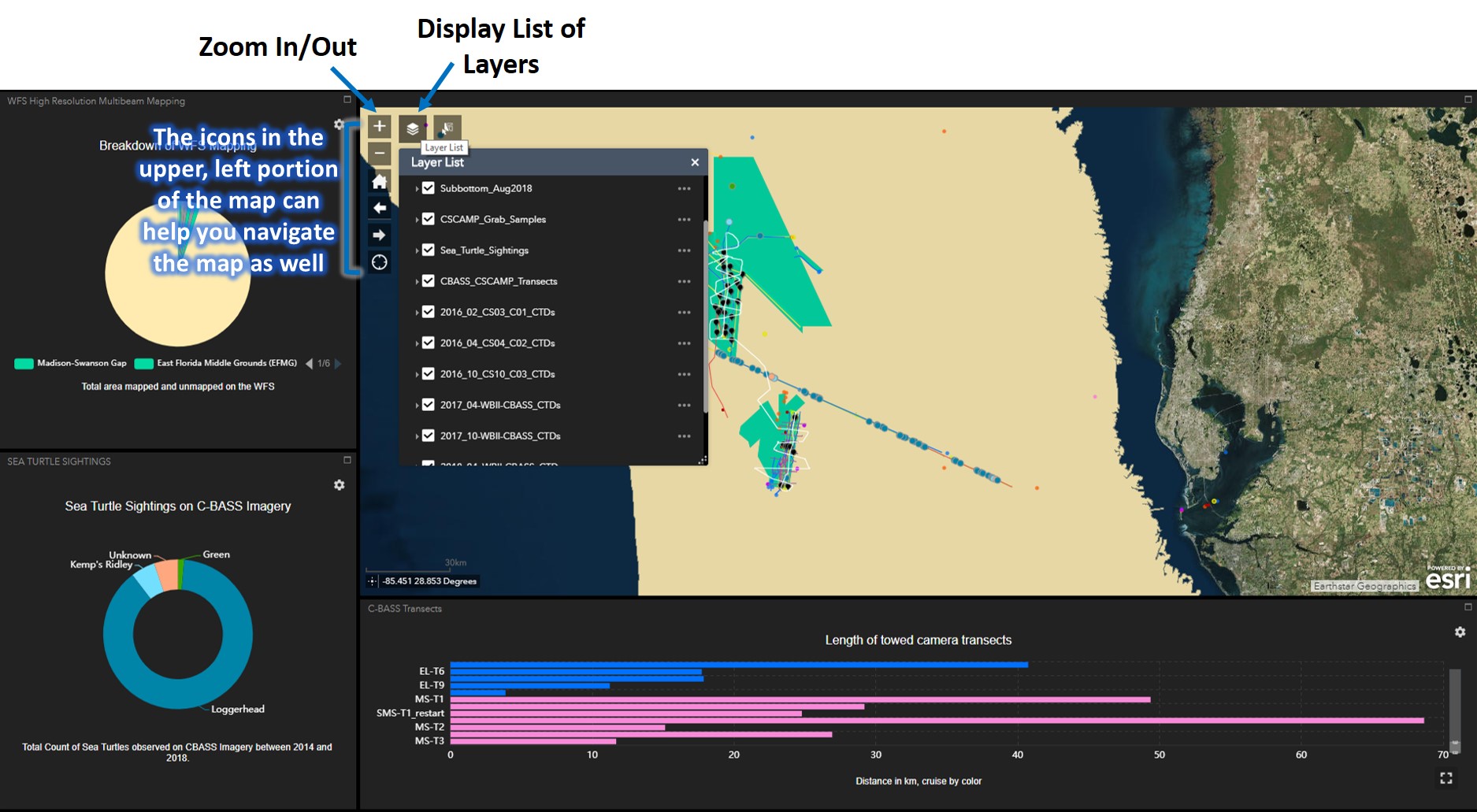Return map to default home extent
The width and height of the screenshot is (1477, 812).
pyautogui.click(x=379, y=181)
